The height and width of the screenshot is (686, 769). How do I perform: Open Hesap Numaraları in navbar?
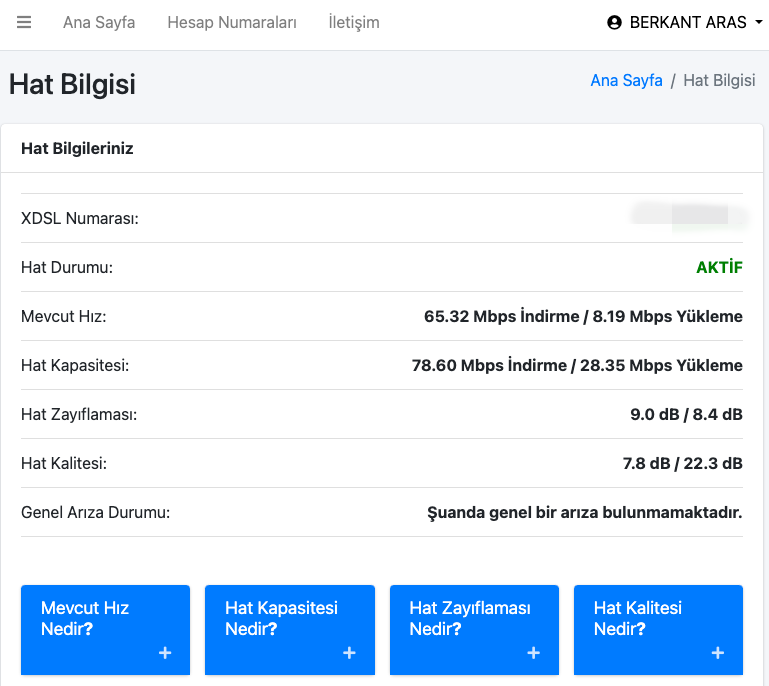coord(232,22)
